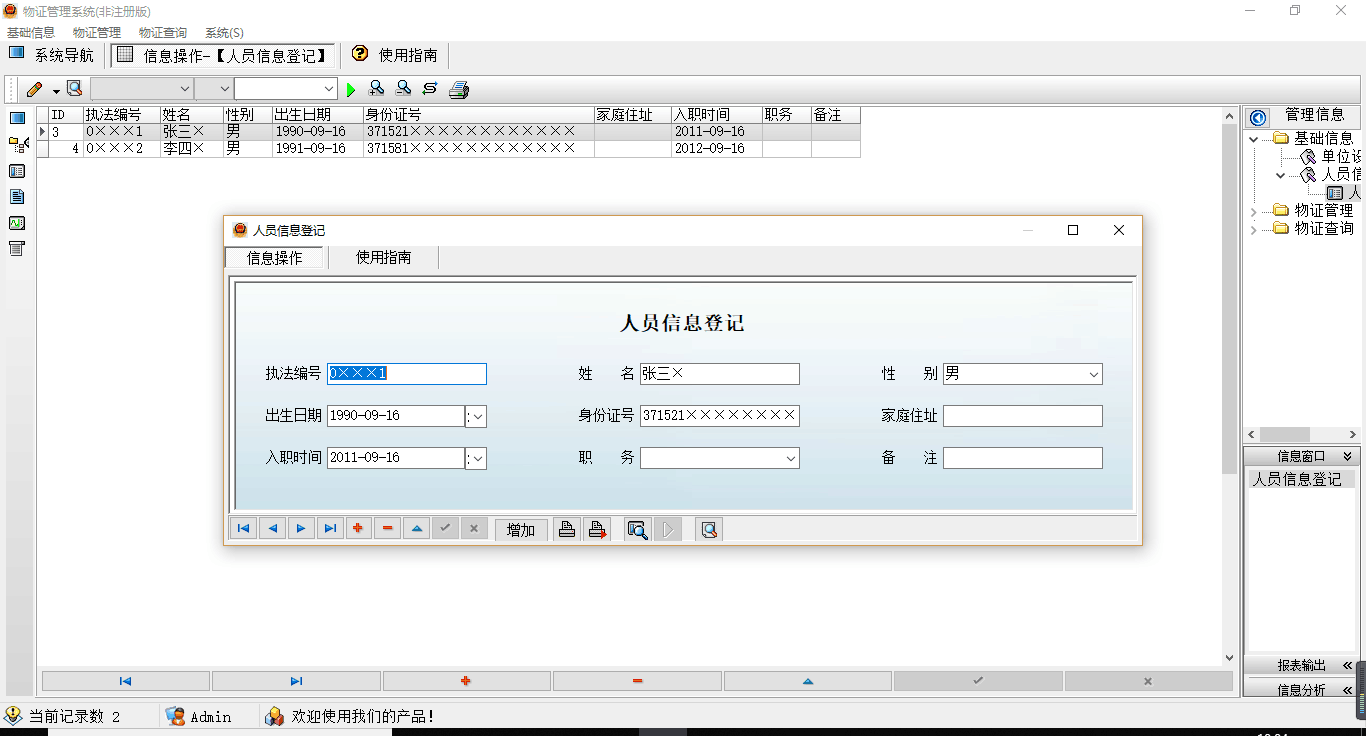Click the blue back arrow in 管理信息 panel
Image resolution: width=1366 pixels, height=736 pixels.
(1259, 117)
